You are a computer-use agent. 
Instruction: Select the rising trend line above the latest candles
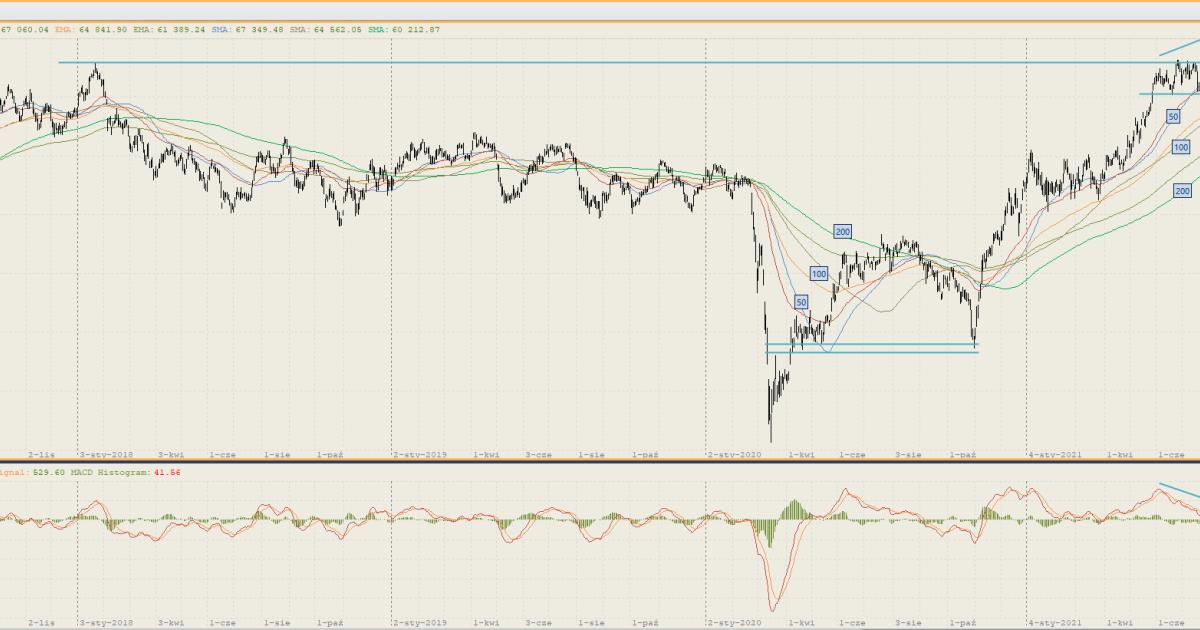[1177, 48]
